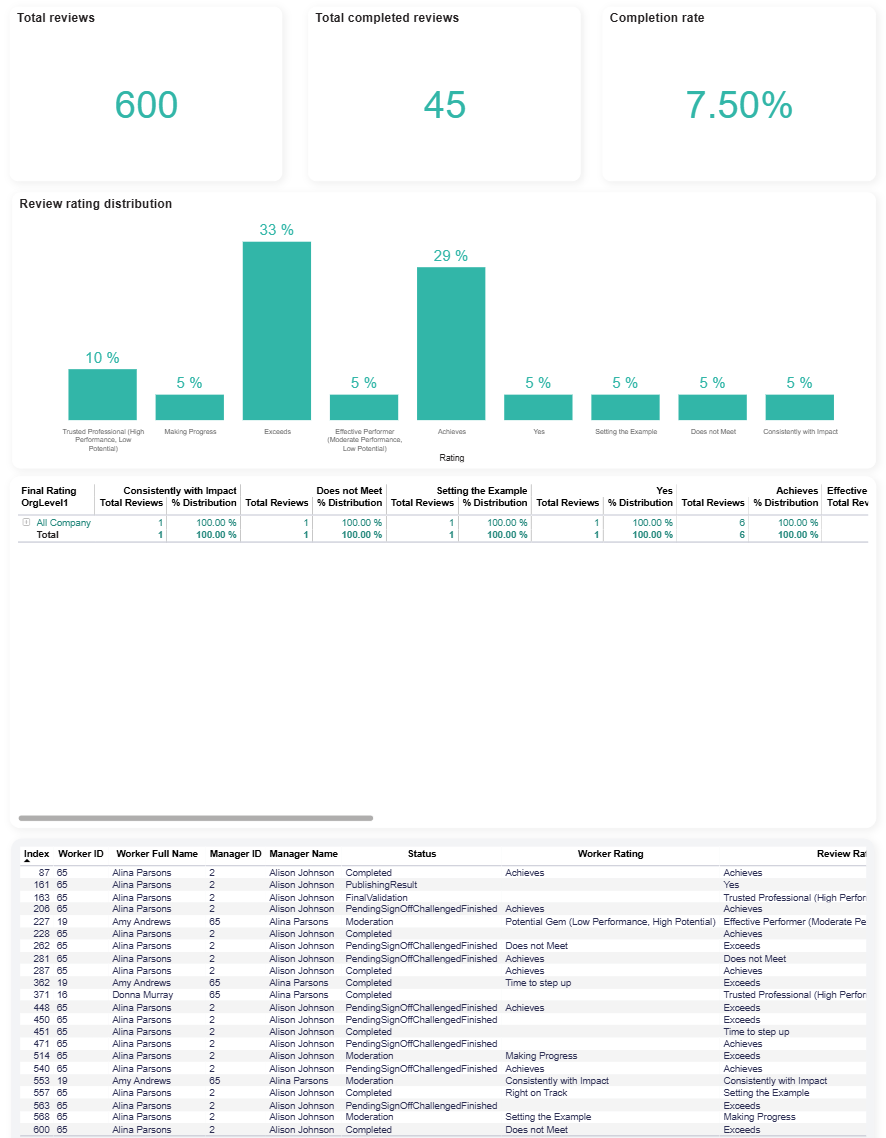
Task: Click the Does not Meet bar
Action: (x=711, y=407)
